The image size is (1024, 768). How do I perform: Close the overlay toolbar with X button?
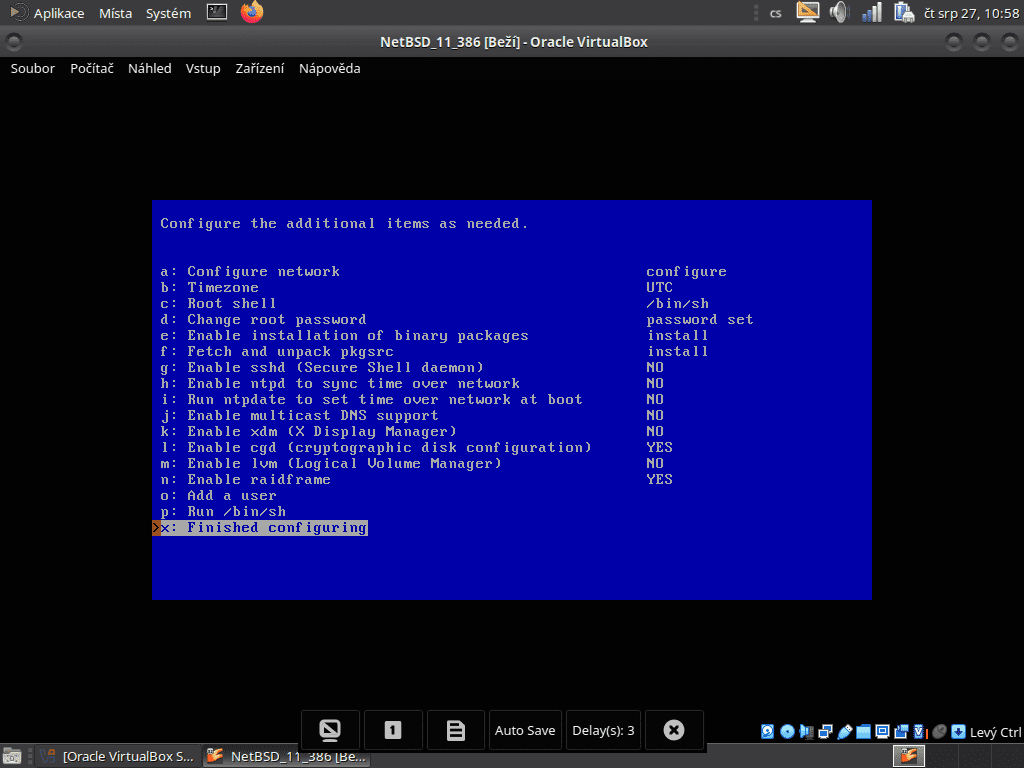pos(674,730)
